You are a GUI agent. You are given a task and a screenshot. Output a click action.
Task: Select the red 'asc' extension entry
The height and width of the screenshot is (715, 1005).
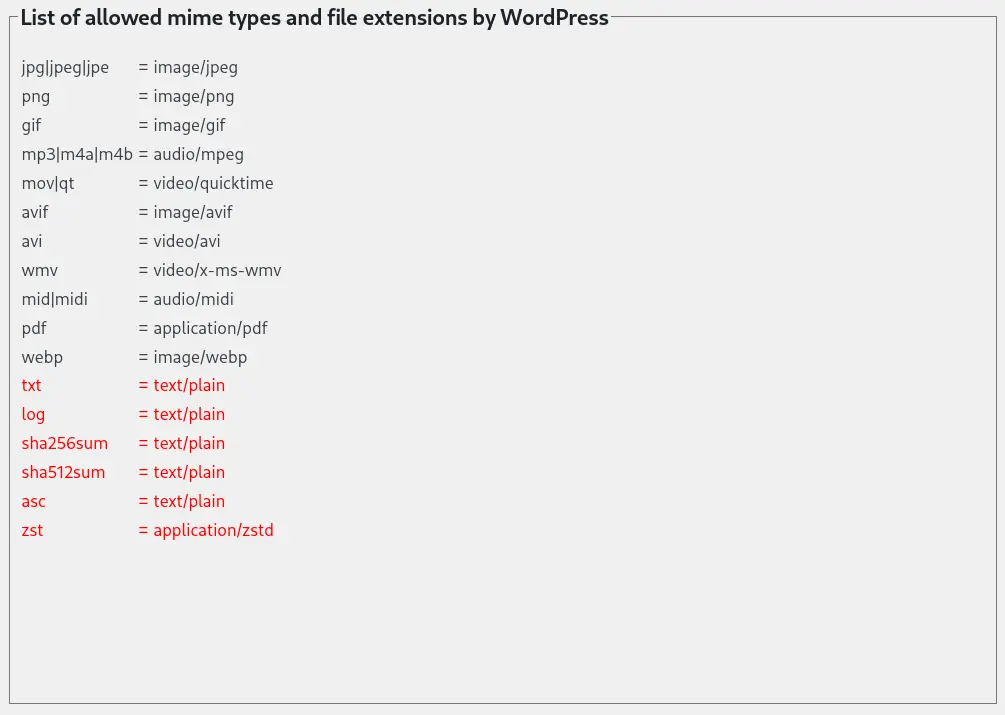pos(33,501)
